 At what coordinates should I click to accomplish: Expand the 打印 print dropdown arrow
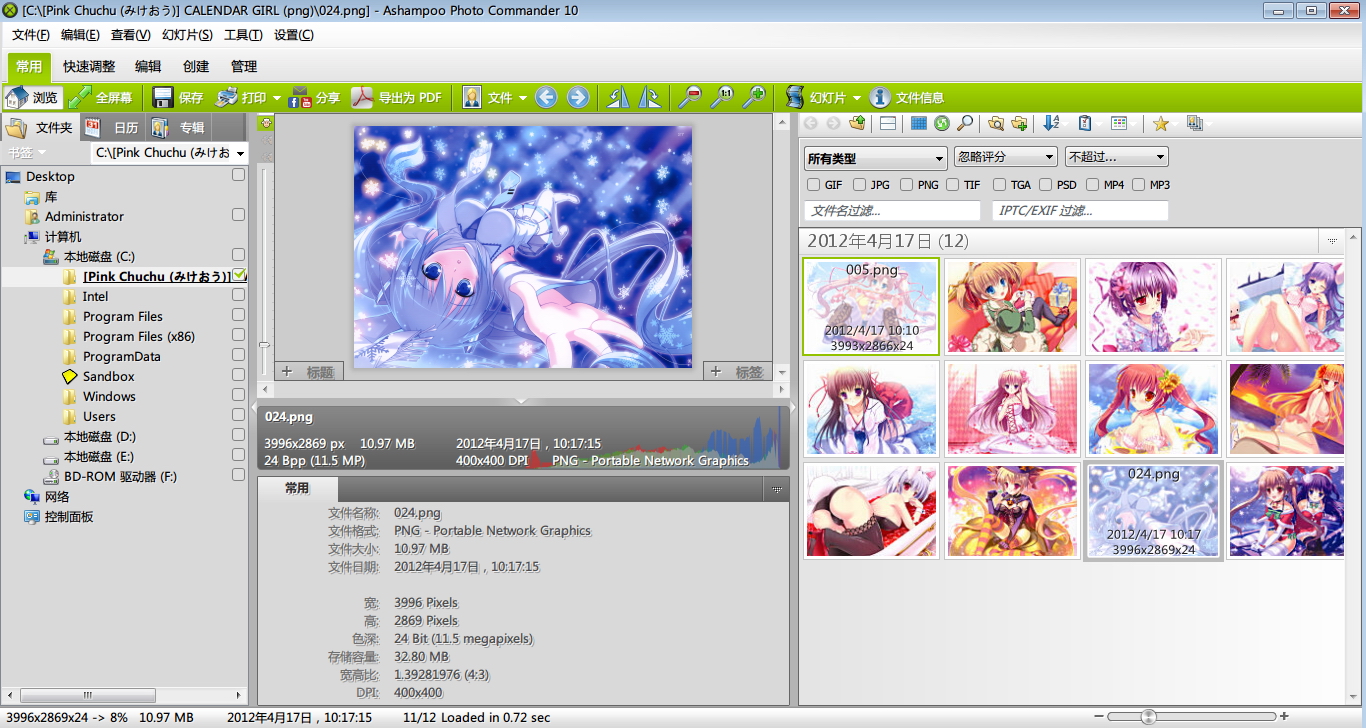275,98
